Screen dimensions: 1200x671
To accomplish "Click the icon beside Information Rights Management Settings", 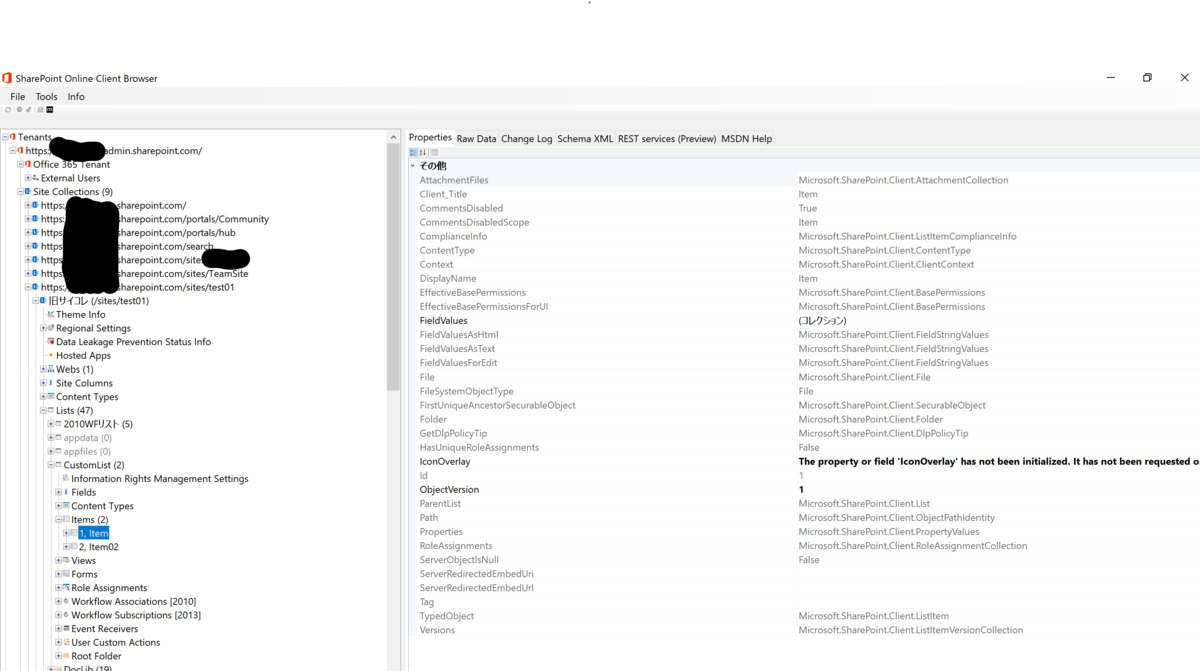I will tap(66, 478).
